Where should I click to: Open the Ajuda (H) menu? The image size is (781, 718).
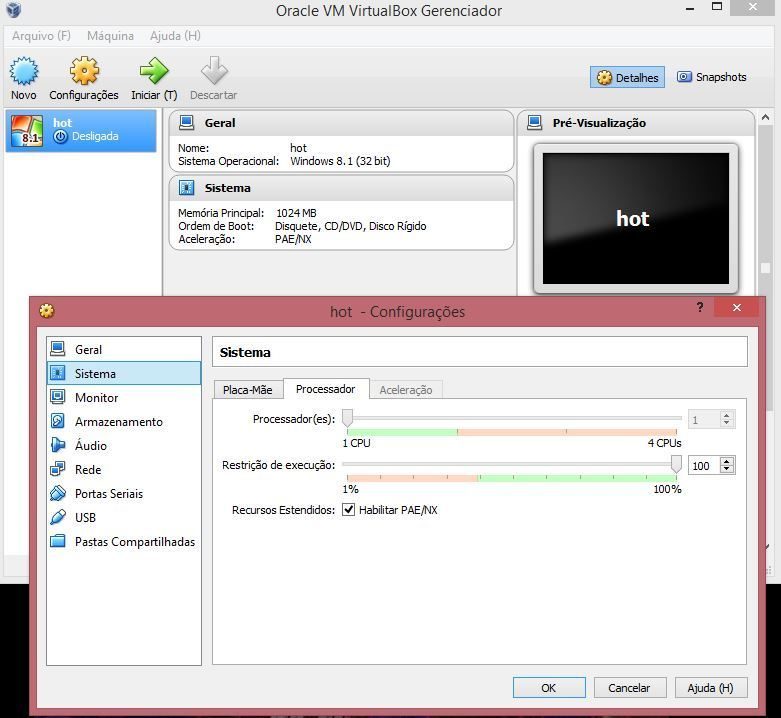click(175, 36)
